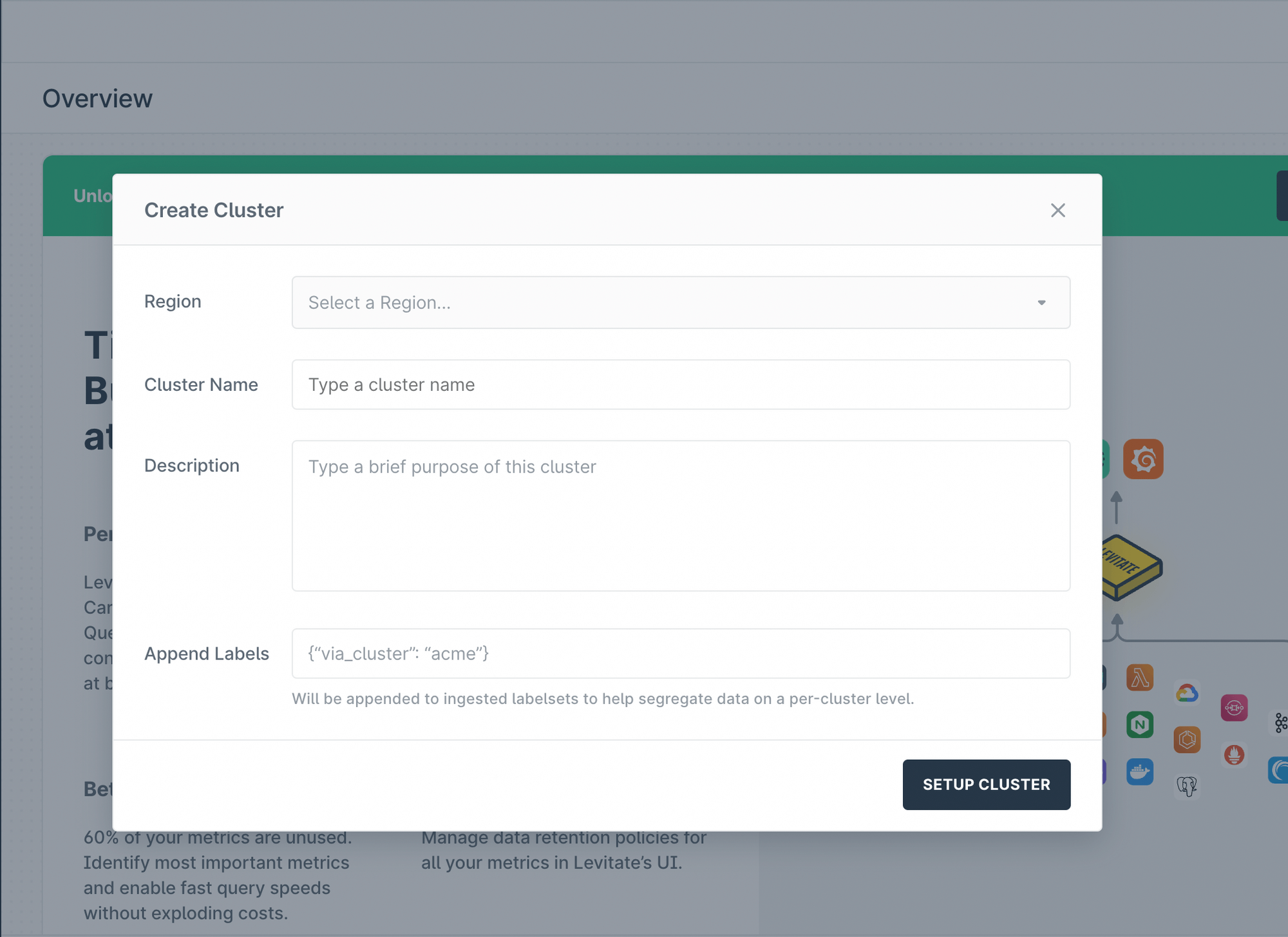Click the Unlock text in the green banner
1288x937 pixels.
click(x=93, y=196)
